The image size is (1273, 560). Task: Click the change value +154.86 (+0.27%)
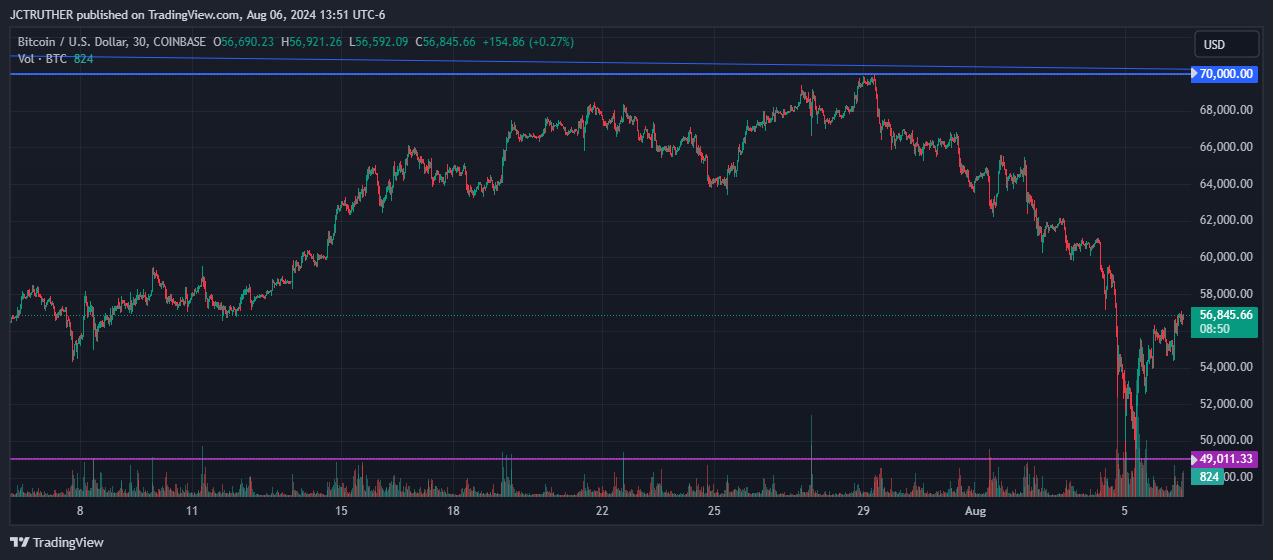point(528,42)
